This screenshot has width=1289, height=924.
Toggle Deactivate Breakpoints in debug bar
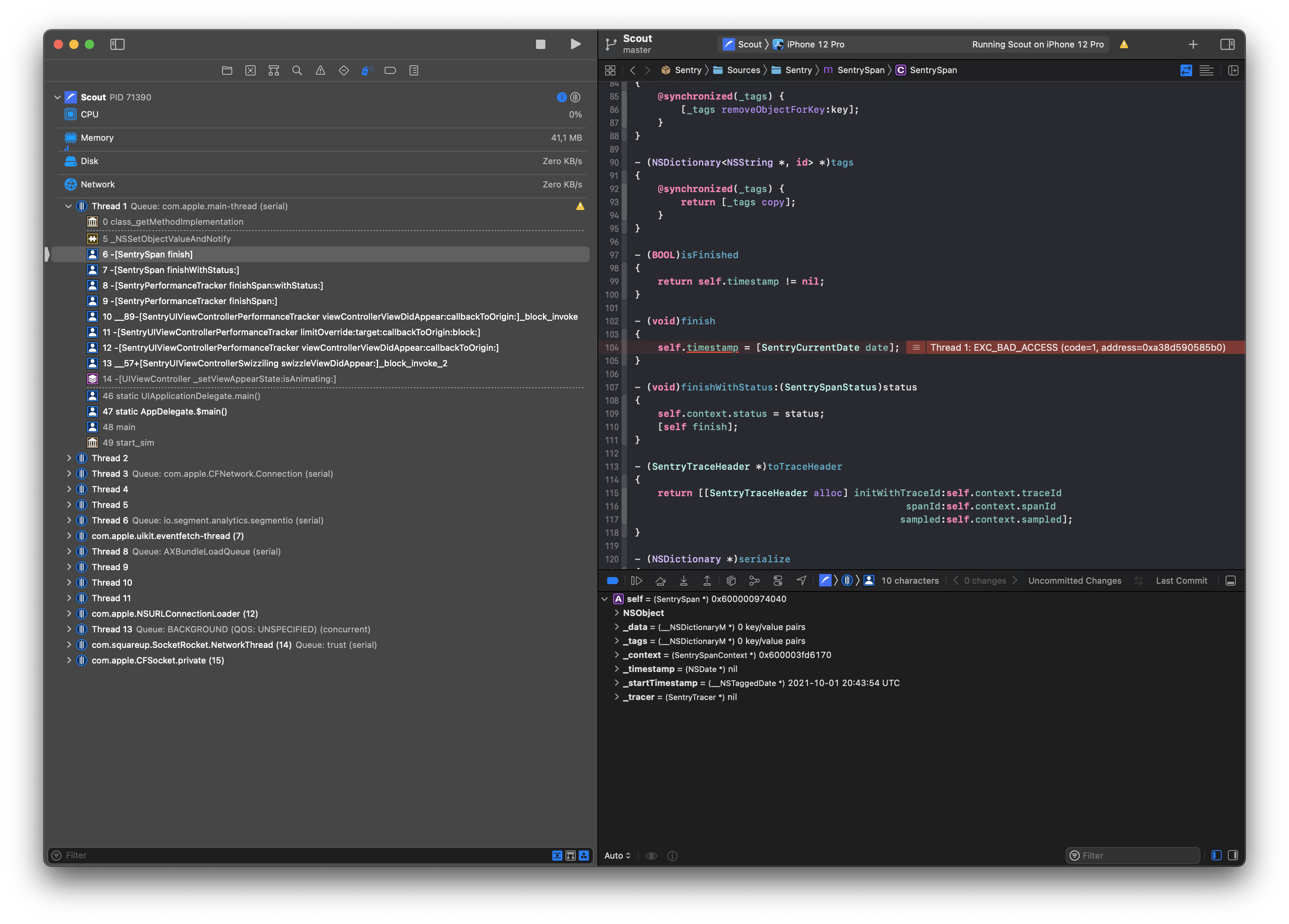point(613,580)
